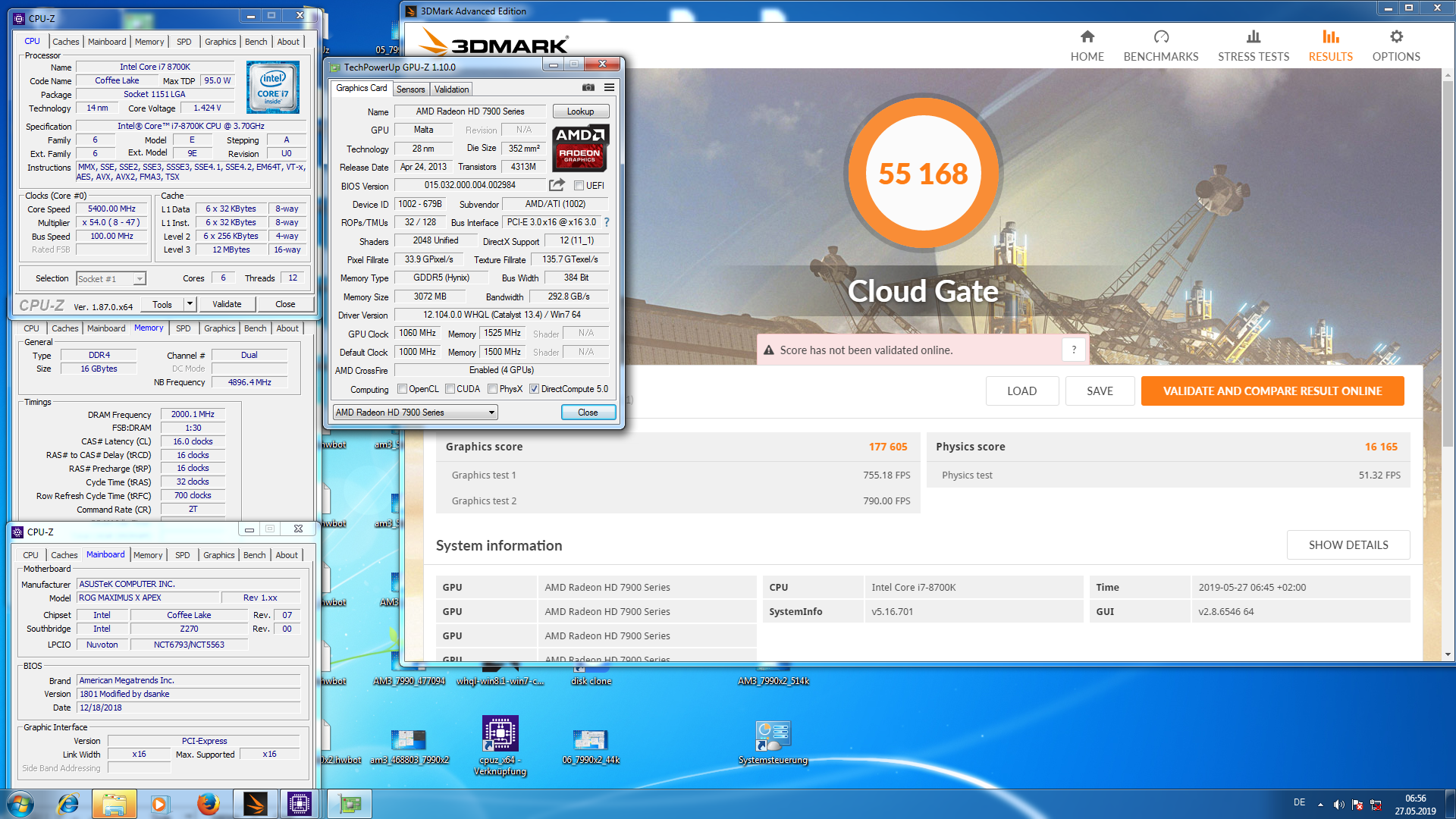Open the Graphics tab in bottom CPU-Z window
Viewport: 1456px width, 819px height.
pyautogui.click(x=219, y=555)
